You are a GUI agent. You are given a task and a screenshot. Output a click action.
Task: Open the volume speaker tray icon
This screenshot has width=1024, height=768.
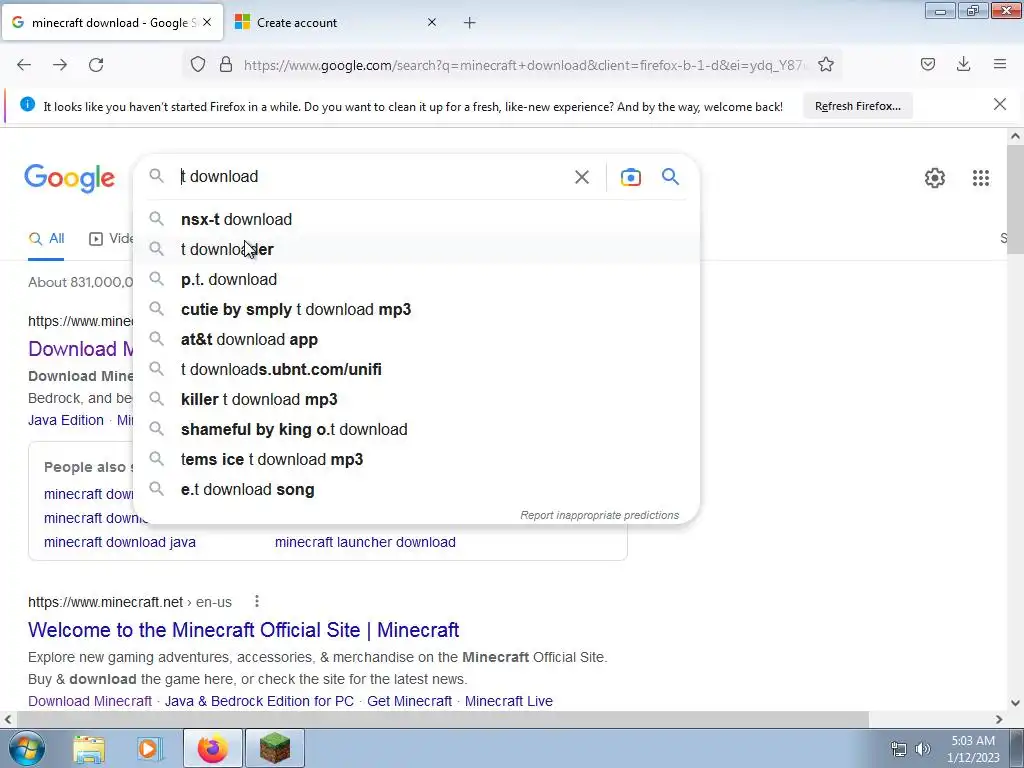tap(922, 749)
